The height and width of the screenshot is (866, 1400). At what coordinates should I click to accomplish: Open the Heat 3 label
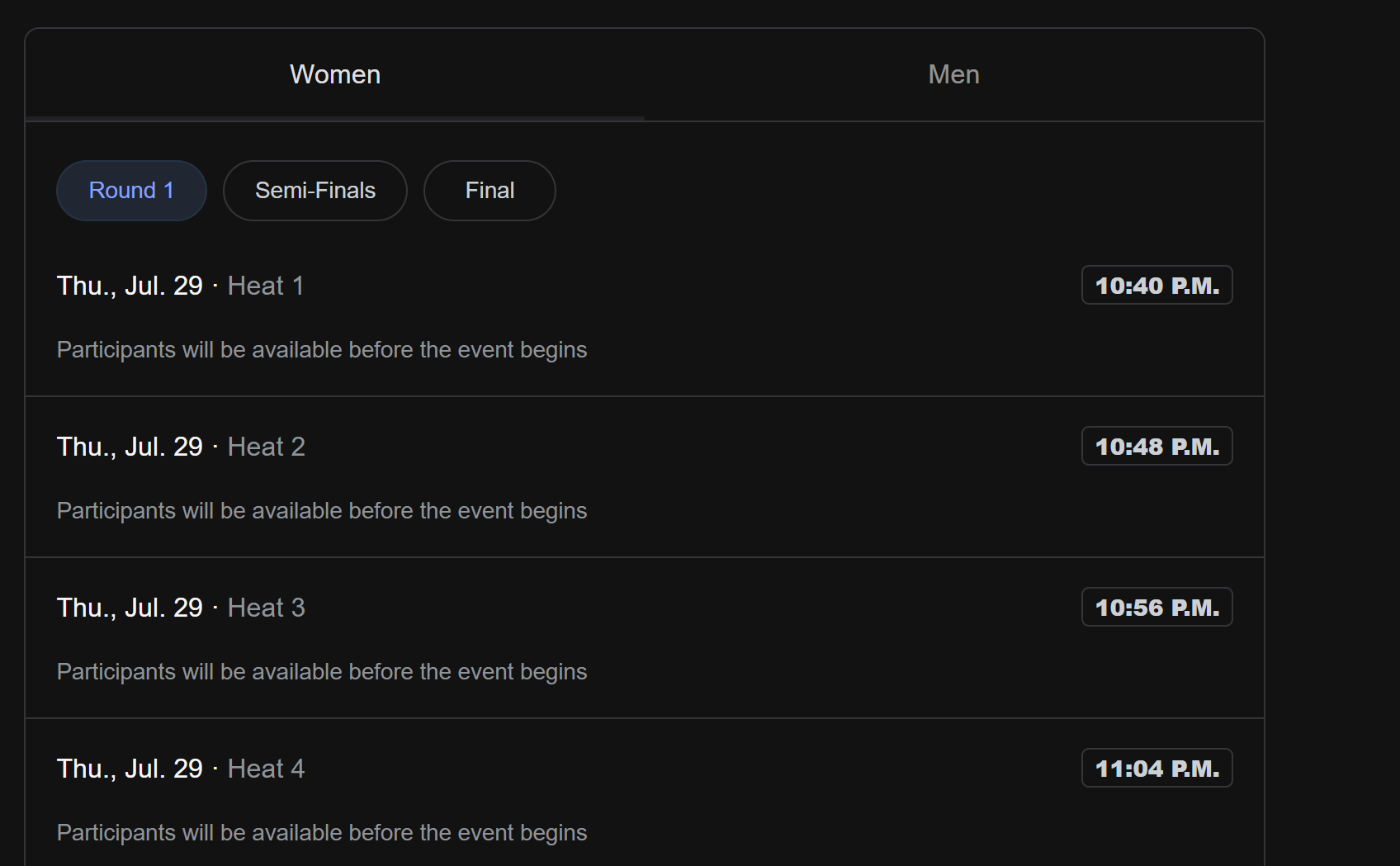tap(267, 608)
